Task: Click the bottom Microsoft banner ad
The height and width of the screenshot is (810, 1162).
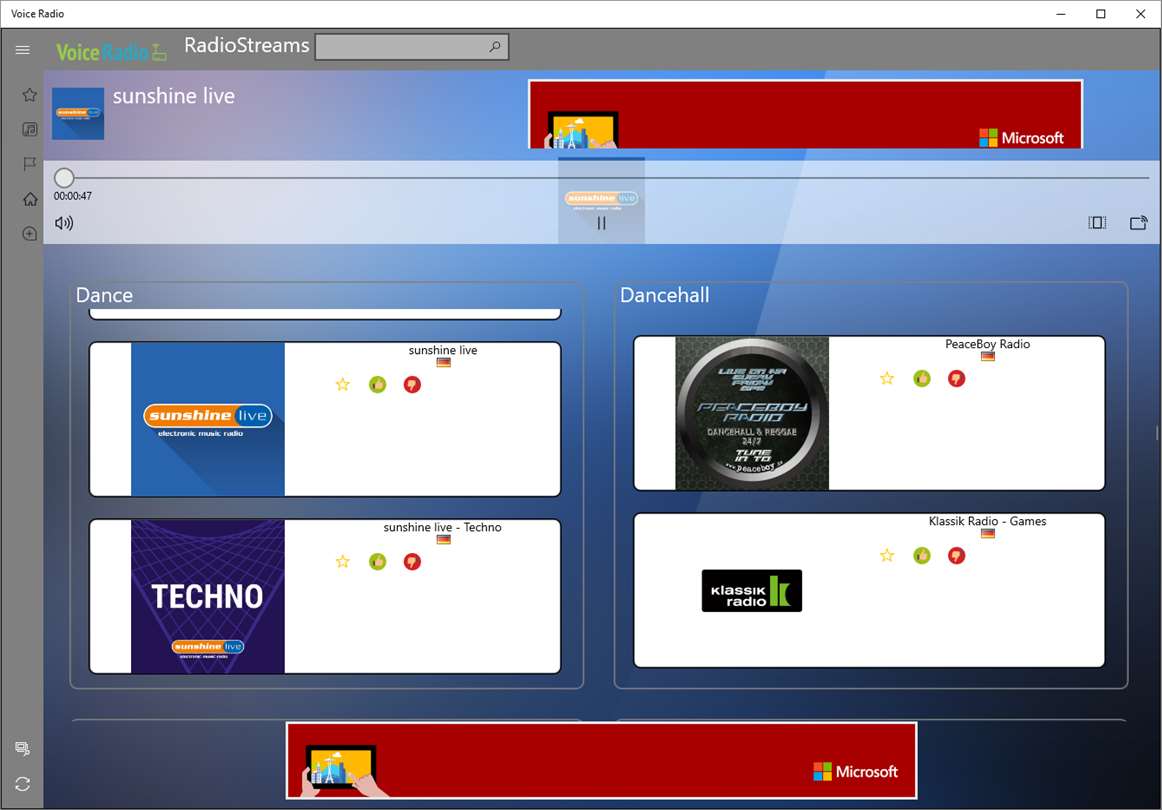Action: (602, 760)
